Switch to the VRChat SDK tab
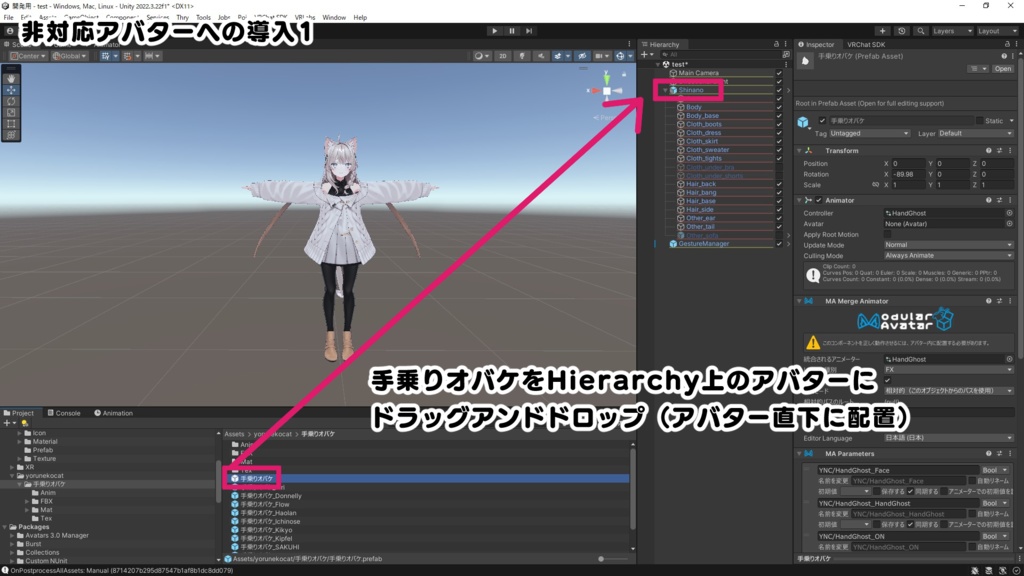The width and height of the screenshot is (1024, 576). (867, 45)
